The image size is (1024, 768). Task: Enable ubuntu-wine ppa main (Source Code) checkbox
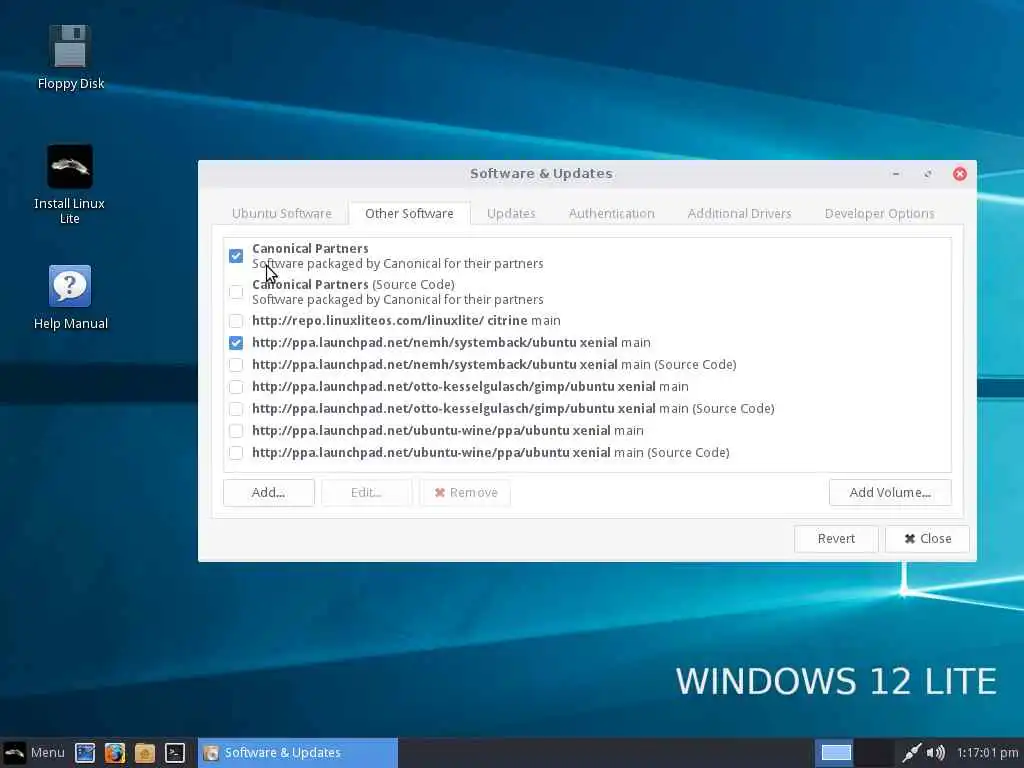click(x=236, y=453)
